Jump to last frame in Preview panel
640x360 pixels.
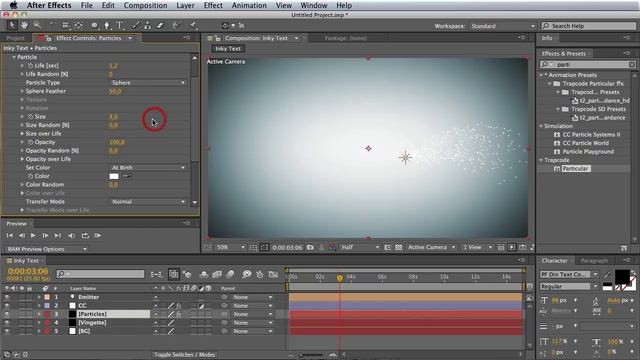point(58,236)
